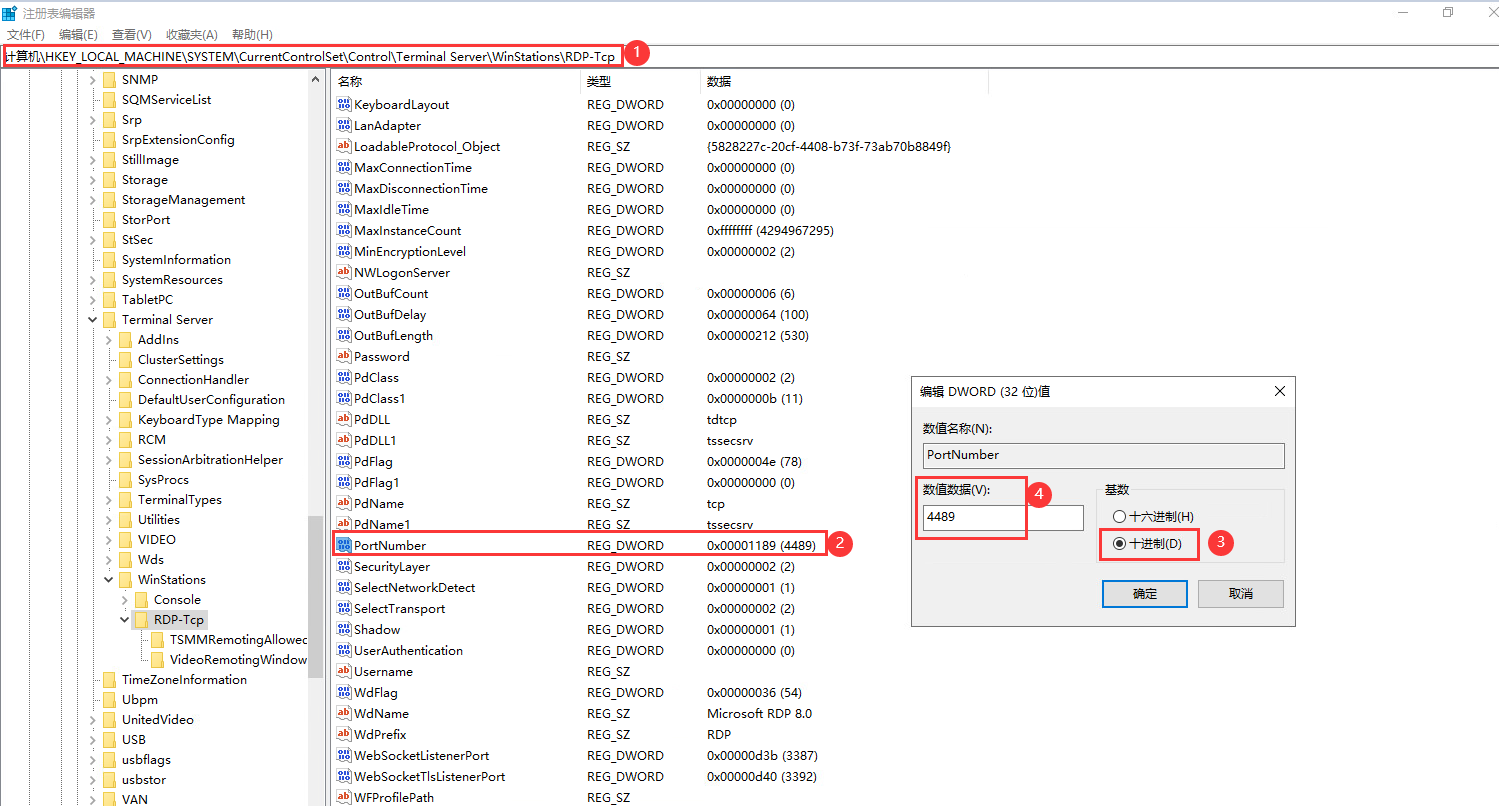This screenshot has width=1499, height=806.
Task: Collapse the Terminal Server tree node
Action: (x=93, y=320)
